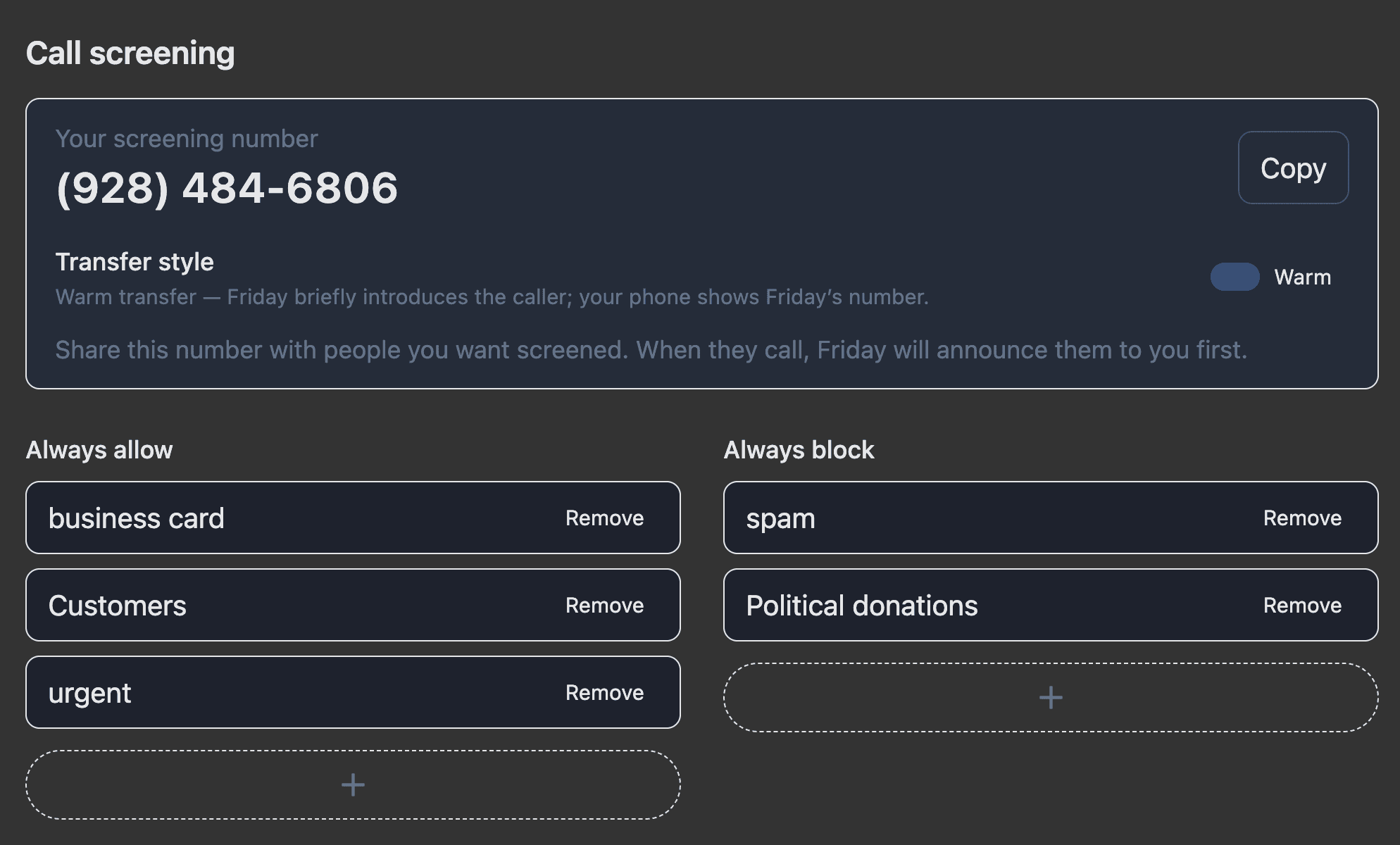The width and height of the screenshot is (1400, 845).
Task: Click the screening phone number (928) 484-6806
Action: tap(227, 187)
